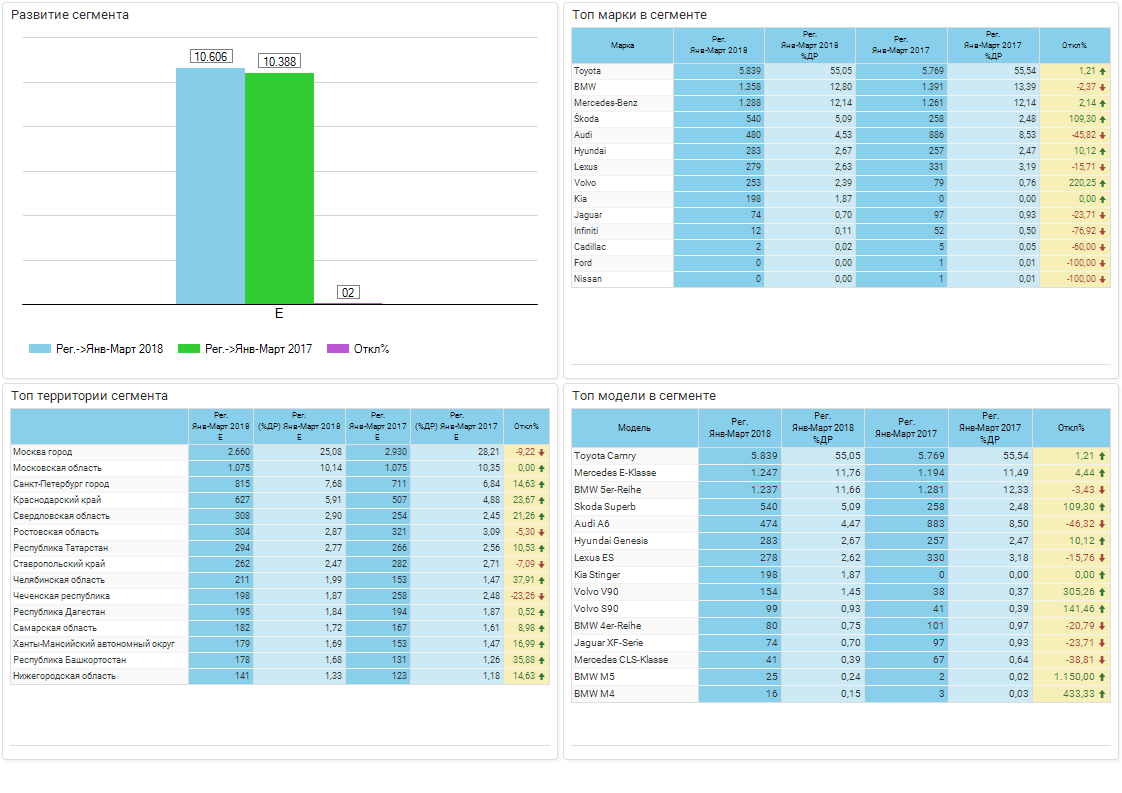Click the green up arrow in Volvo V90 row
This screenshot has height=793, width=1122.
coord(1102,592)
